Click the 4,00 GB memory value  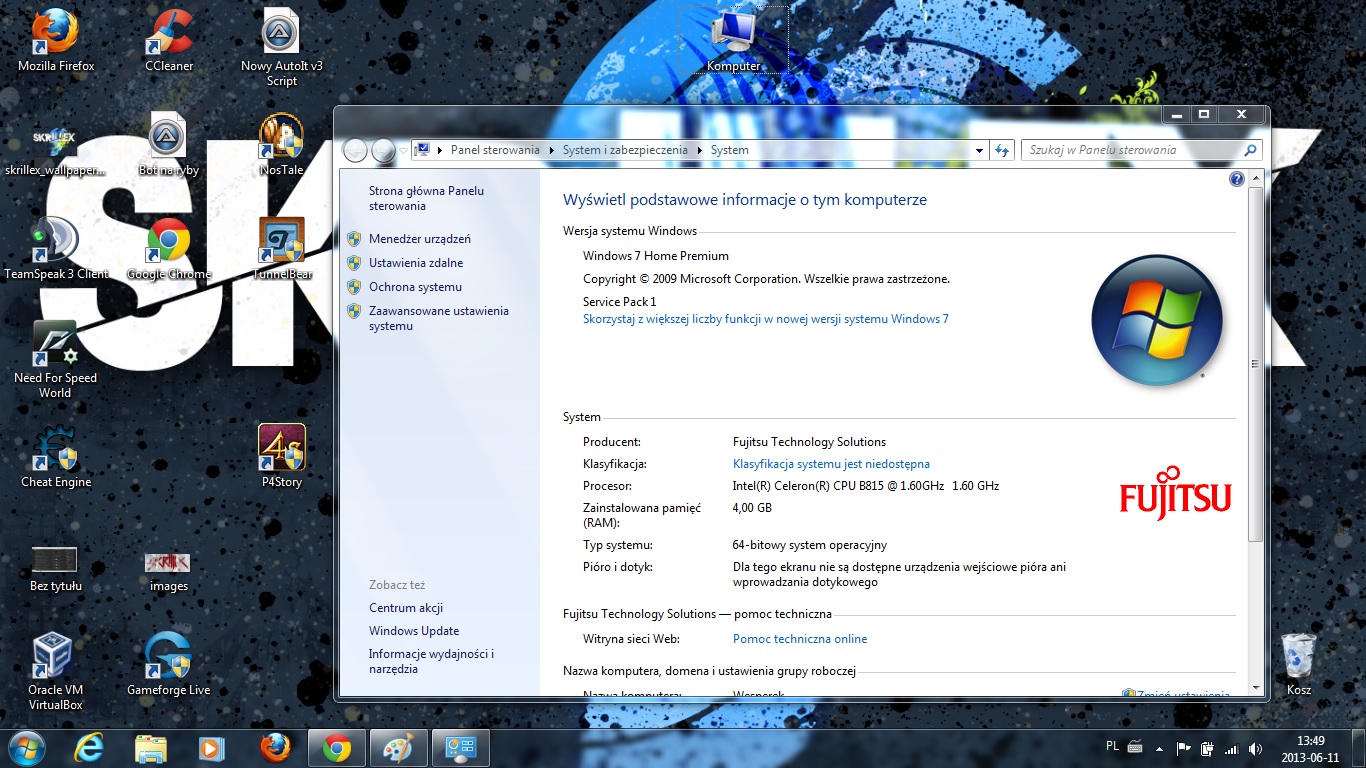point(752,508)
